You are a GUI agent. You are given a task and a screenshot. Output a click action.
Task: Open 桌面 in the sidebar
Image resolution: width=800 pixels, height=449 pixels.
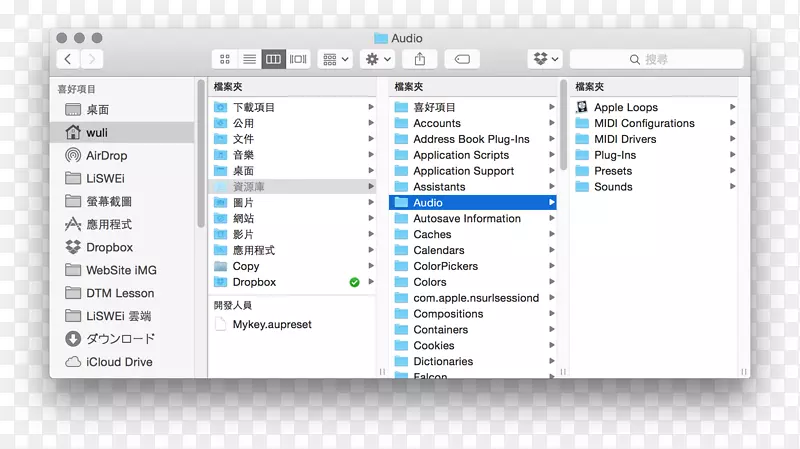click(122, 110)
